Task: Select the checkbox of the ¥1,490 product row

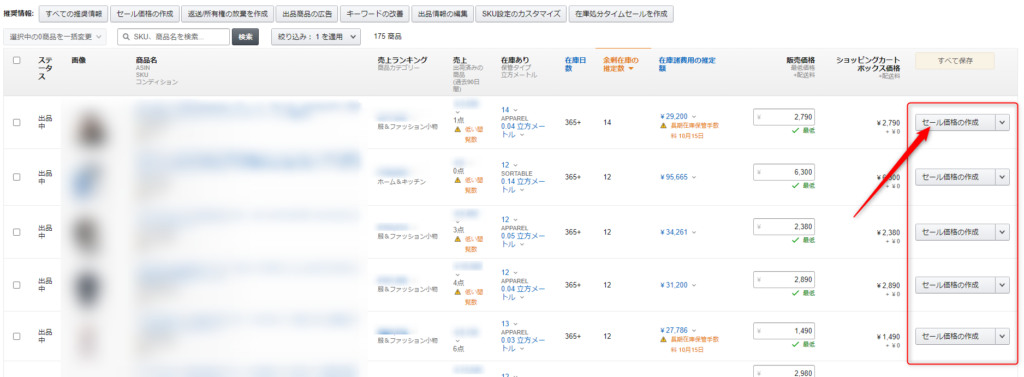Action: pos(16,336)
